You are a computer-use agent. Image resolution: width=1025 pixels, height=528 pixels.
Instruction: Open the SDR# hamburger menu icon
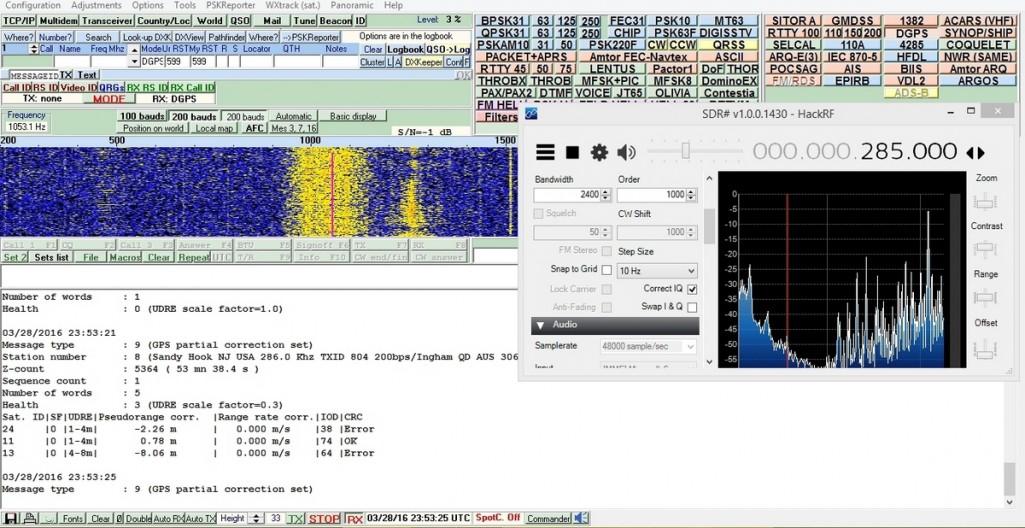click(x=545, y=152)
